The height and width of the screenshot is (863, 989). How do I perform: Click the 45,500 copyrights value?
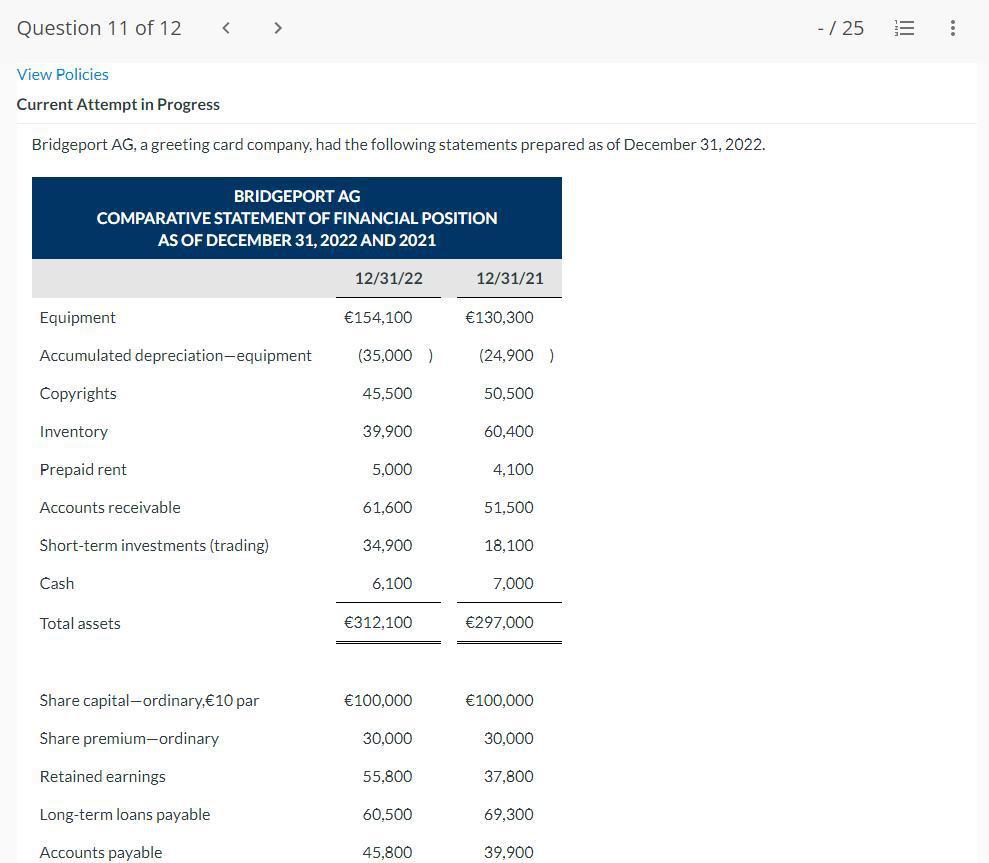387,394
